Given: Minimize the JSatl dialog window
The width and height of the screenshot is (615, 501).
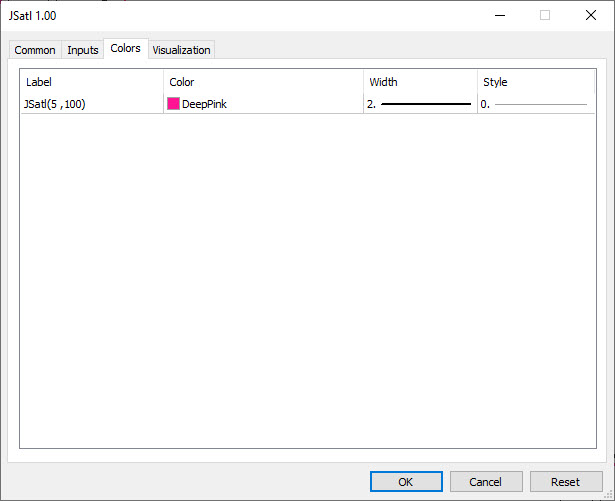Looking at the screenshot, I should pos(500,15).
